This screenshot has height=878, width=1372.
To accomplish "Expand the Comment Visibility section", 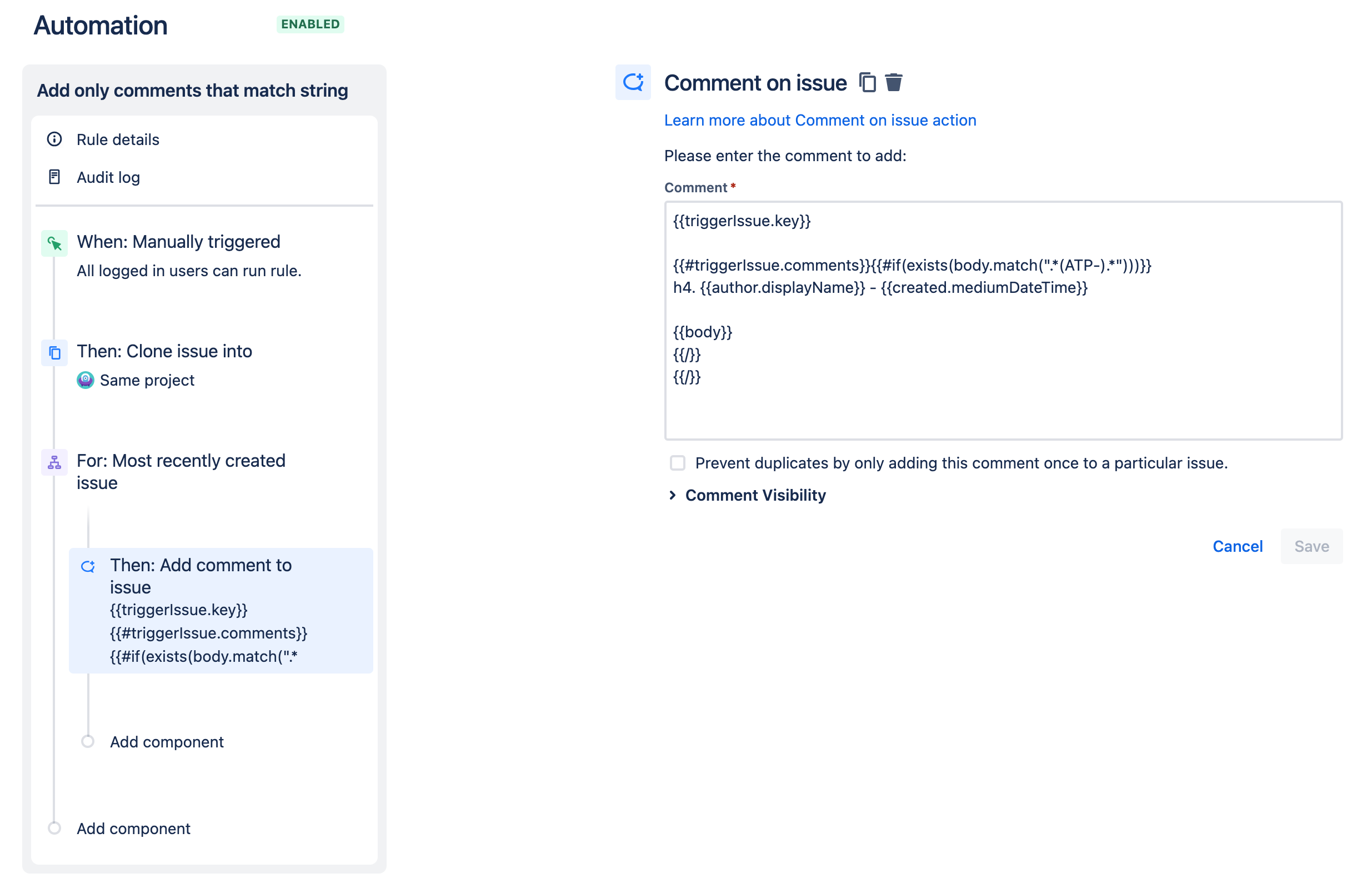I will coord(755,495).
